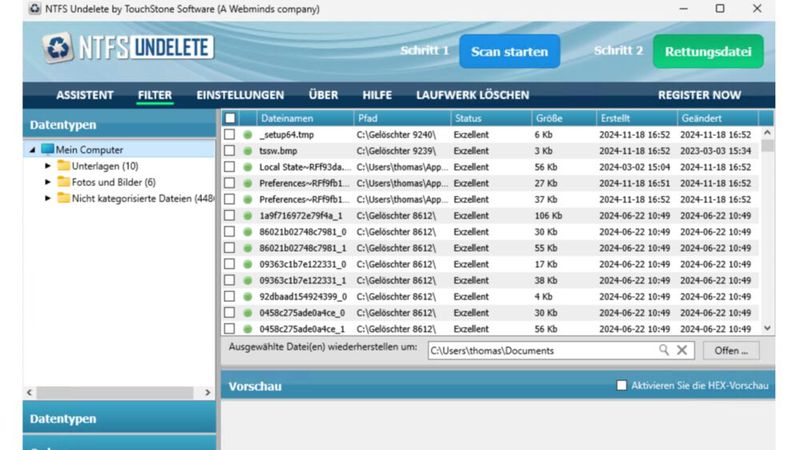800x450 pixels.
Task: Expand the Fotos und Bilder (6) folder
Action: click(x=47, y=182)
